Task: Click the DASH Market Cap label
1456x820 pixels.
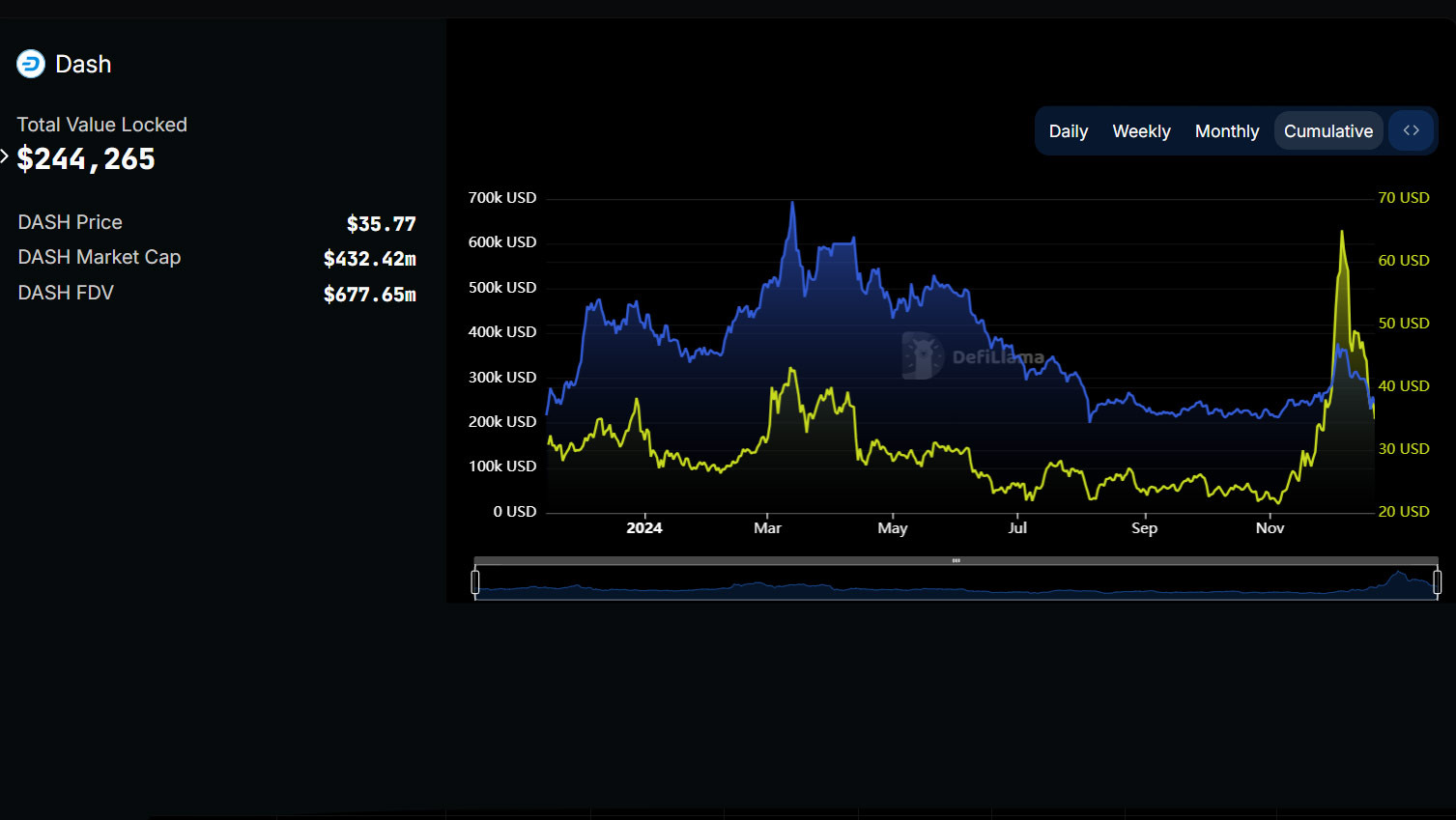Action: point(100,257)
